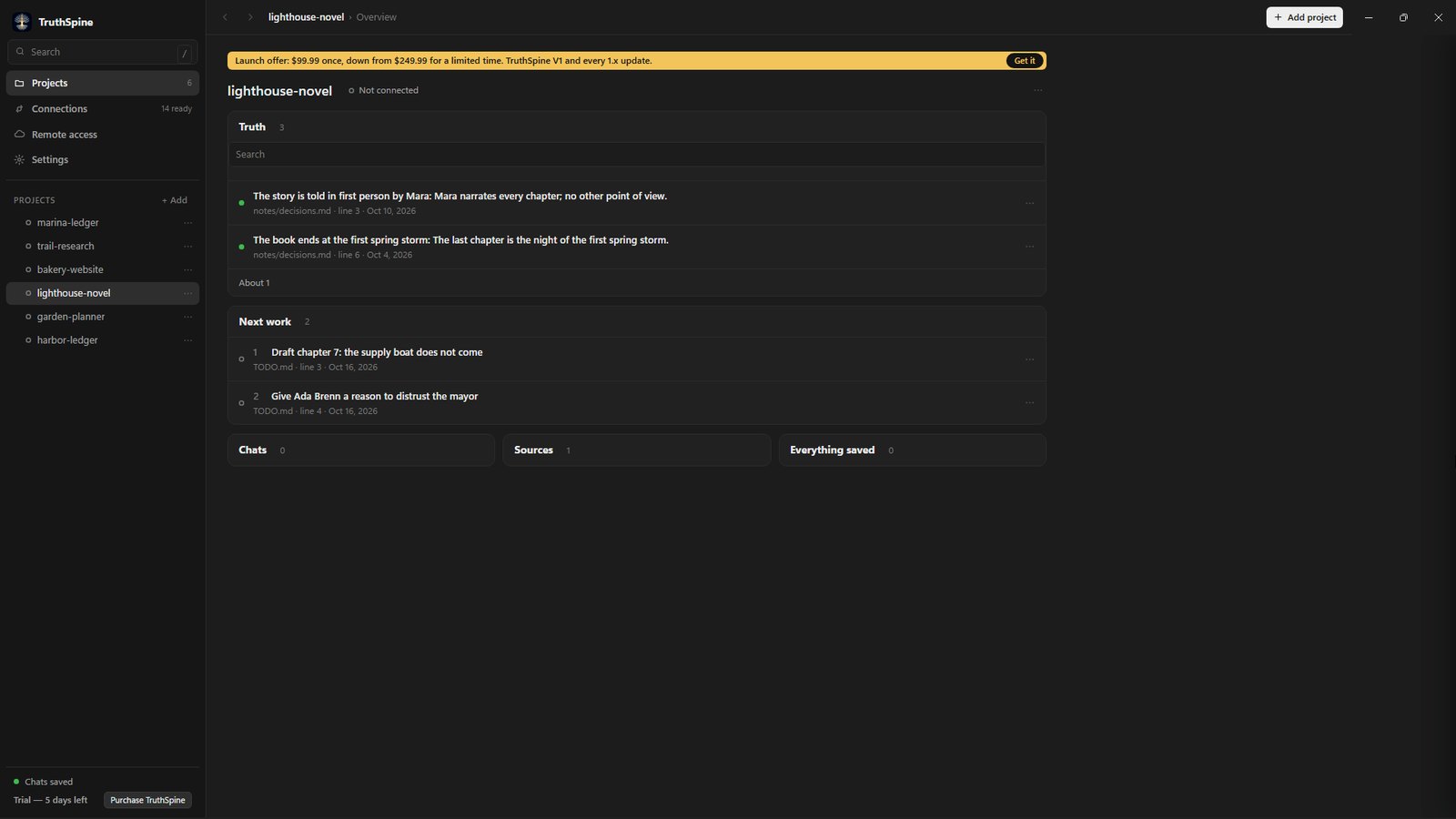The image size is (1456, 819).
Task: Open Remote access page
Action: 103,135
